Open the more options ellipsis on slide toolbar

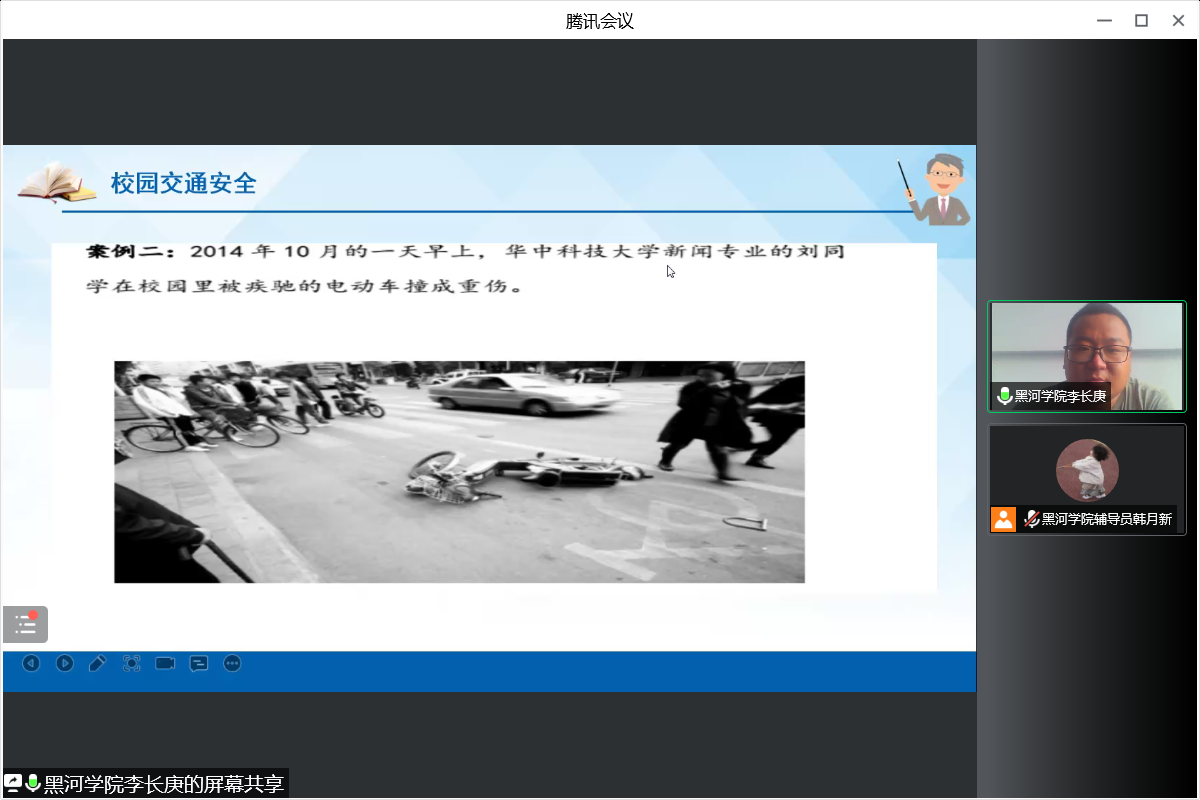232,663
